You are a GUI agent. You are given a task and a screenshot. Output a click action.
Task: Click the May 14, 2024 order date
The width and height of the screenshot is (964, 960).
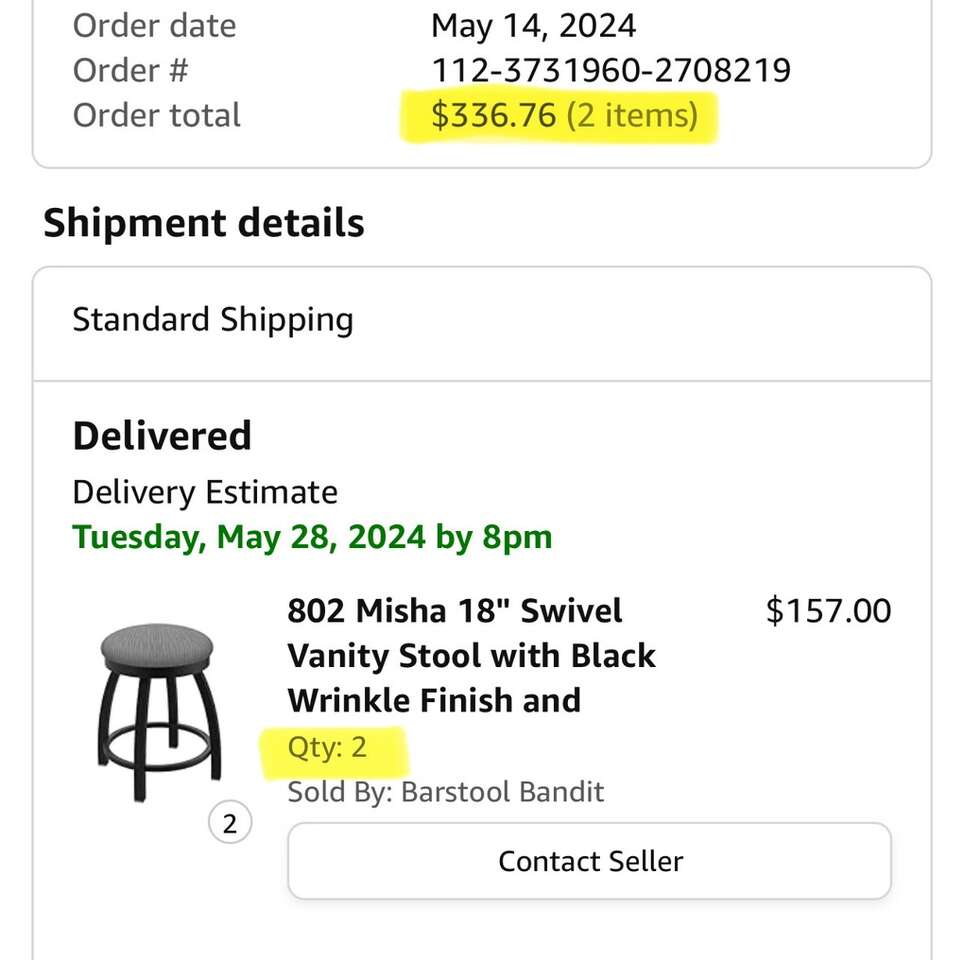coord(533,25)
